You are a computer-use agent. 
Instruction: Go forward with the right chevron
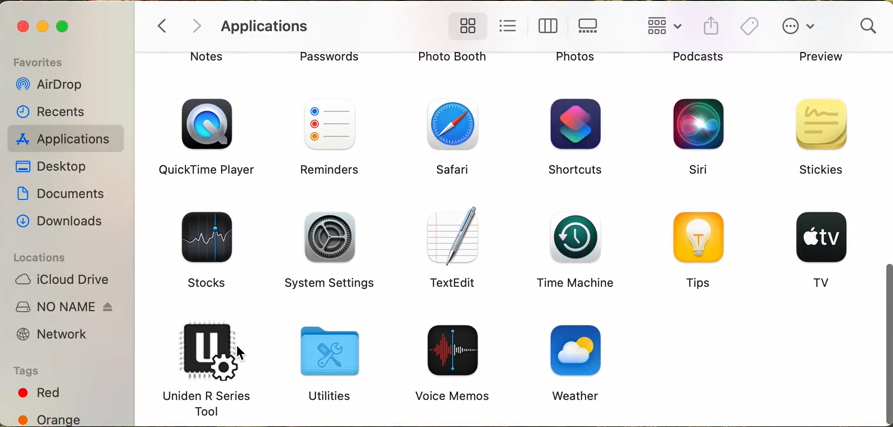[197, 26]
